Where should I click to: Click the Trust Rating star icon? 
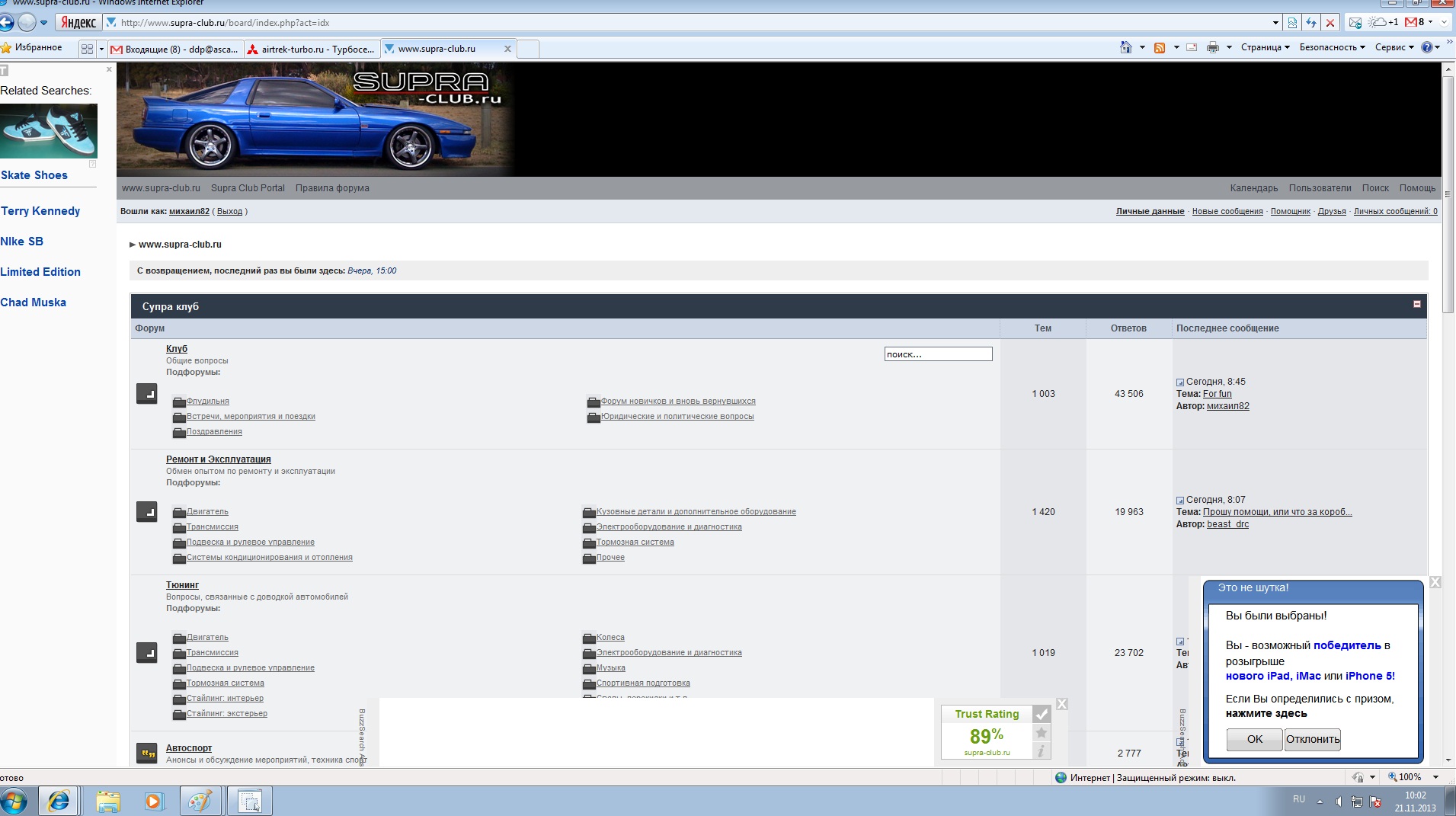1041,733
